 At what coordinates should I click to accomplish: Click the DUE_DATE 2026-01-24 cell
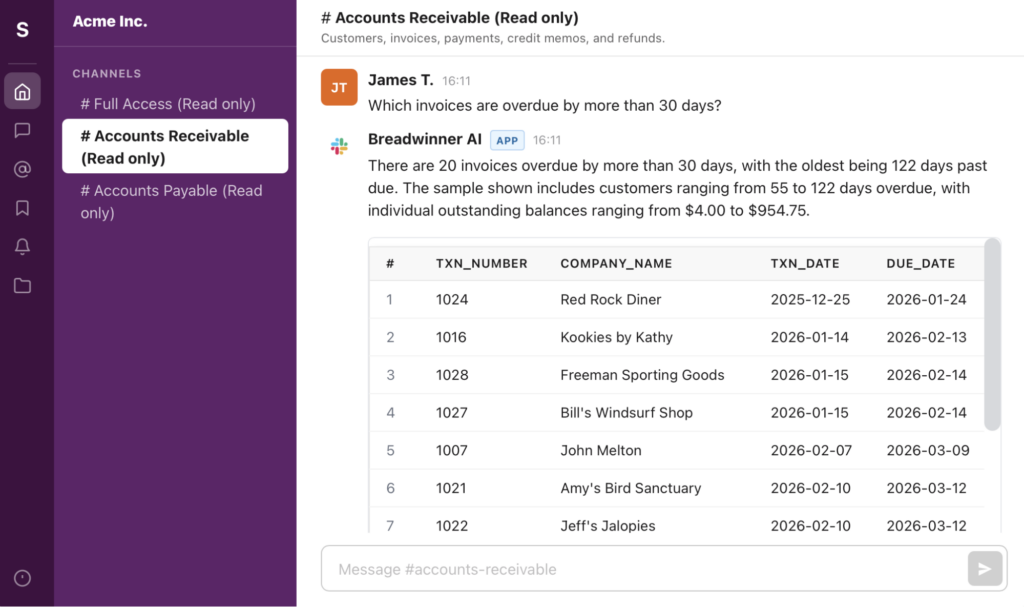926,299
